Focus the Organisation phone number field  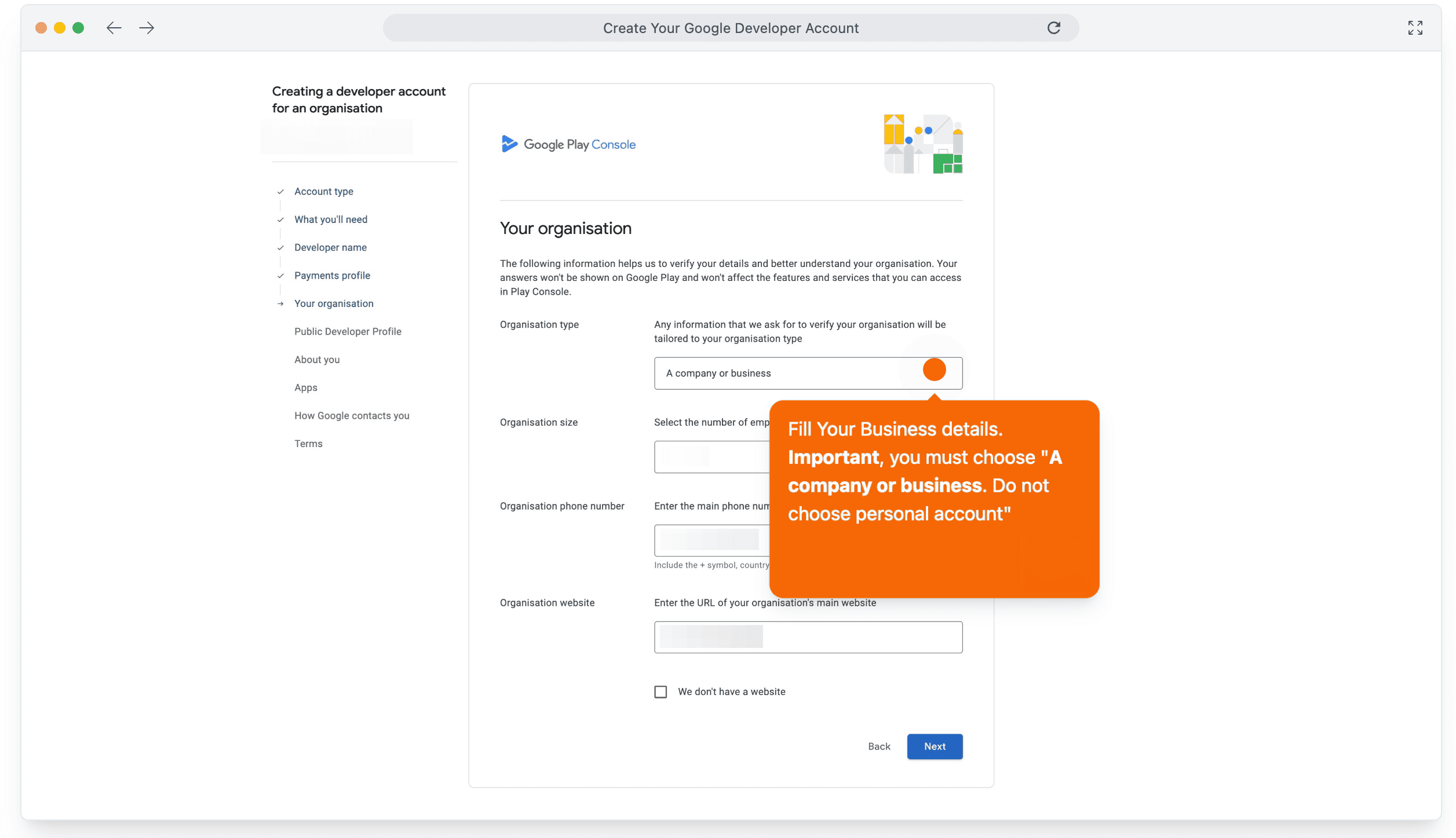[711, 540]
